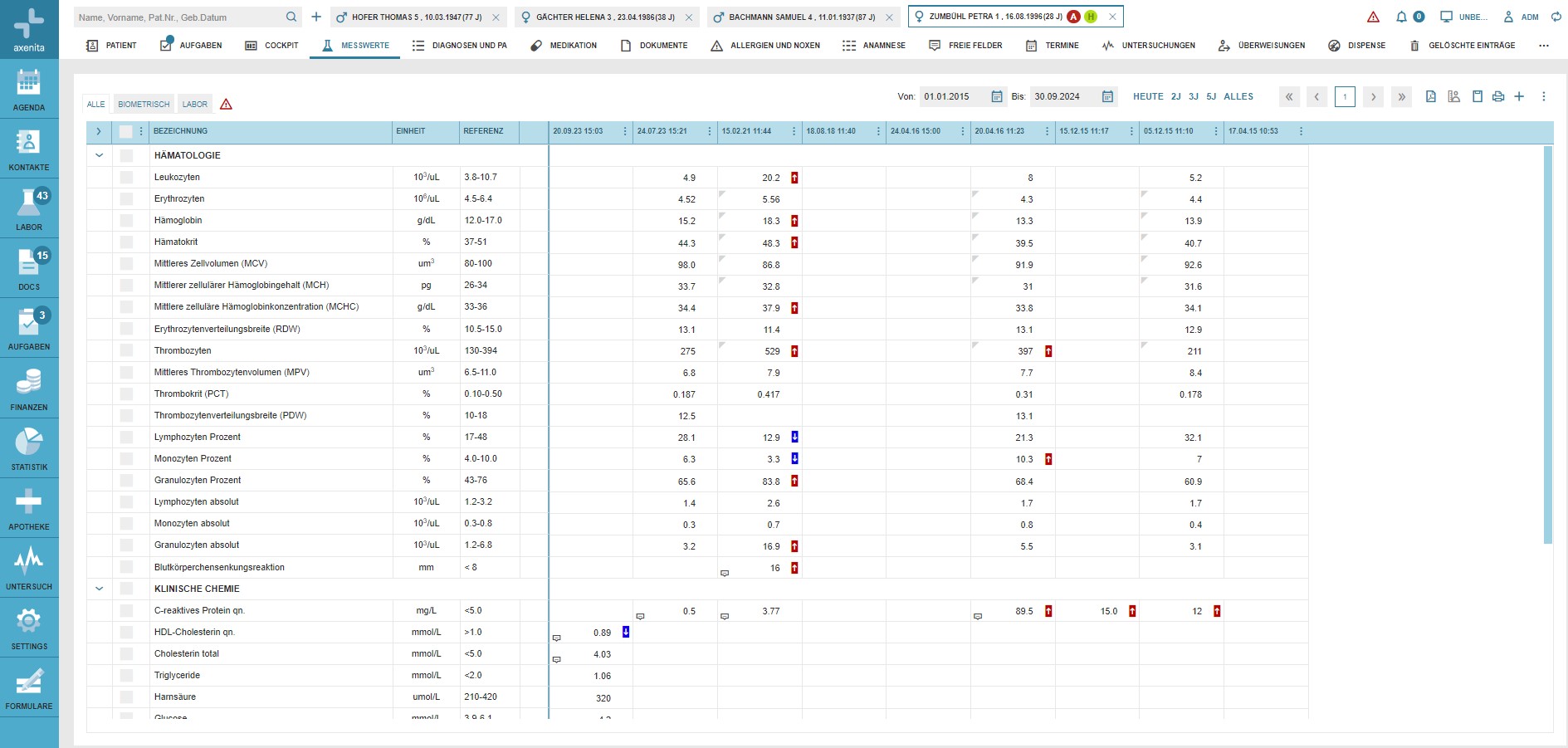
Task: Open the Statistik sidebar module
Action: [x=29, y=448]
